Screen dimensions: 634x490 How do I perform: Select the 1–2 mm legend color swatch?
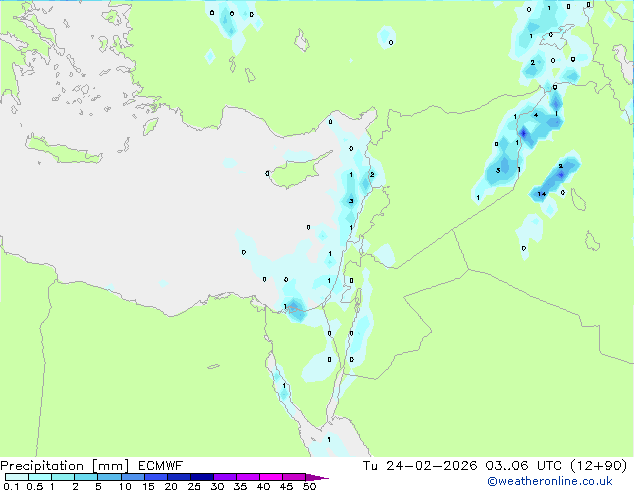click(x=63, y=477)
